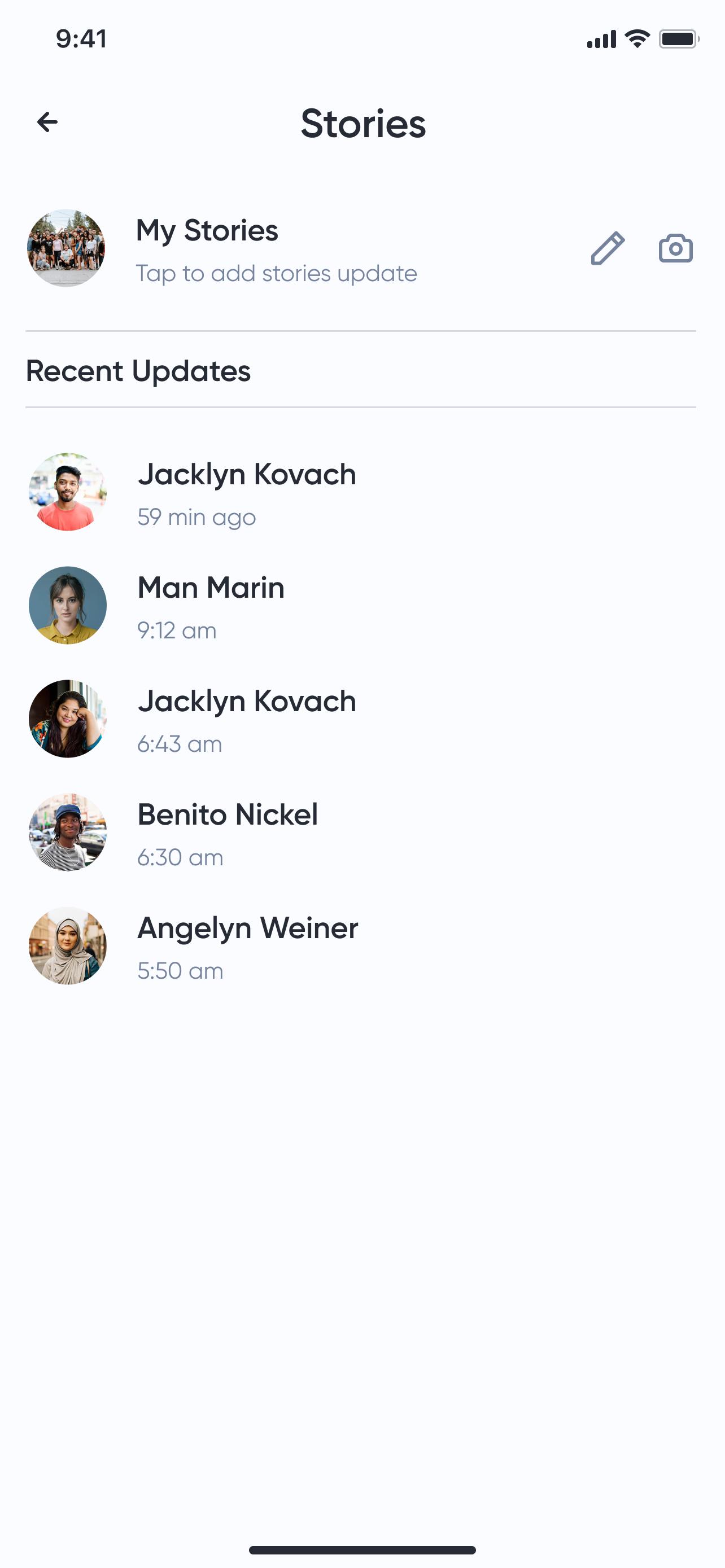Image resolution: width=725 pixels, height=1568 pixels.
Task: Open the Man Marin name entry
Action: pos(211,588)
